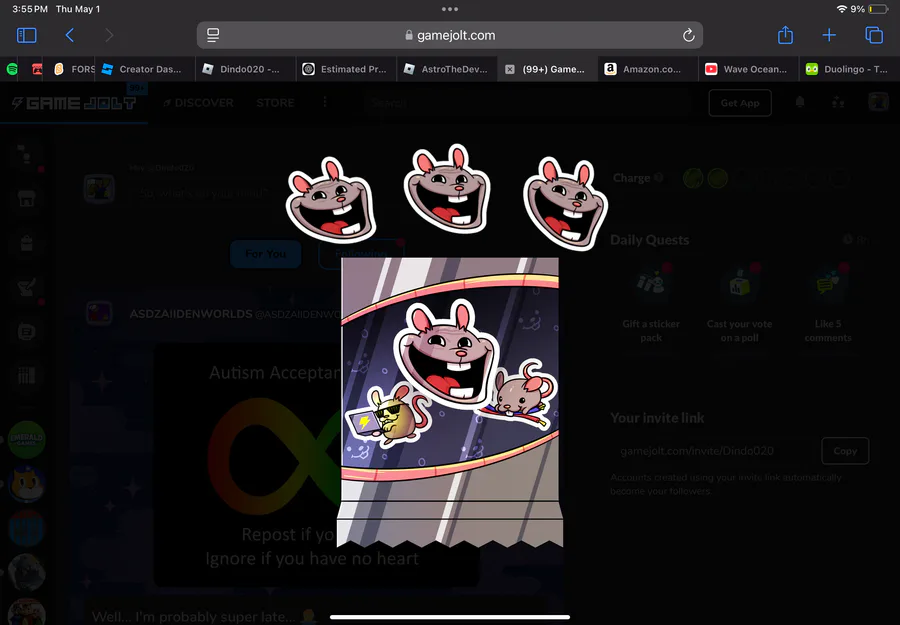Copy the invite link
900x625 pixels.
click(x=845, y=451)
